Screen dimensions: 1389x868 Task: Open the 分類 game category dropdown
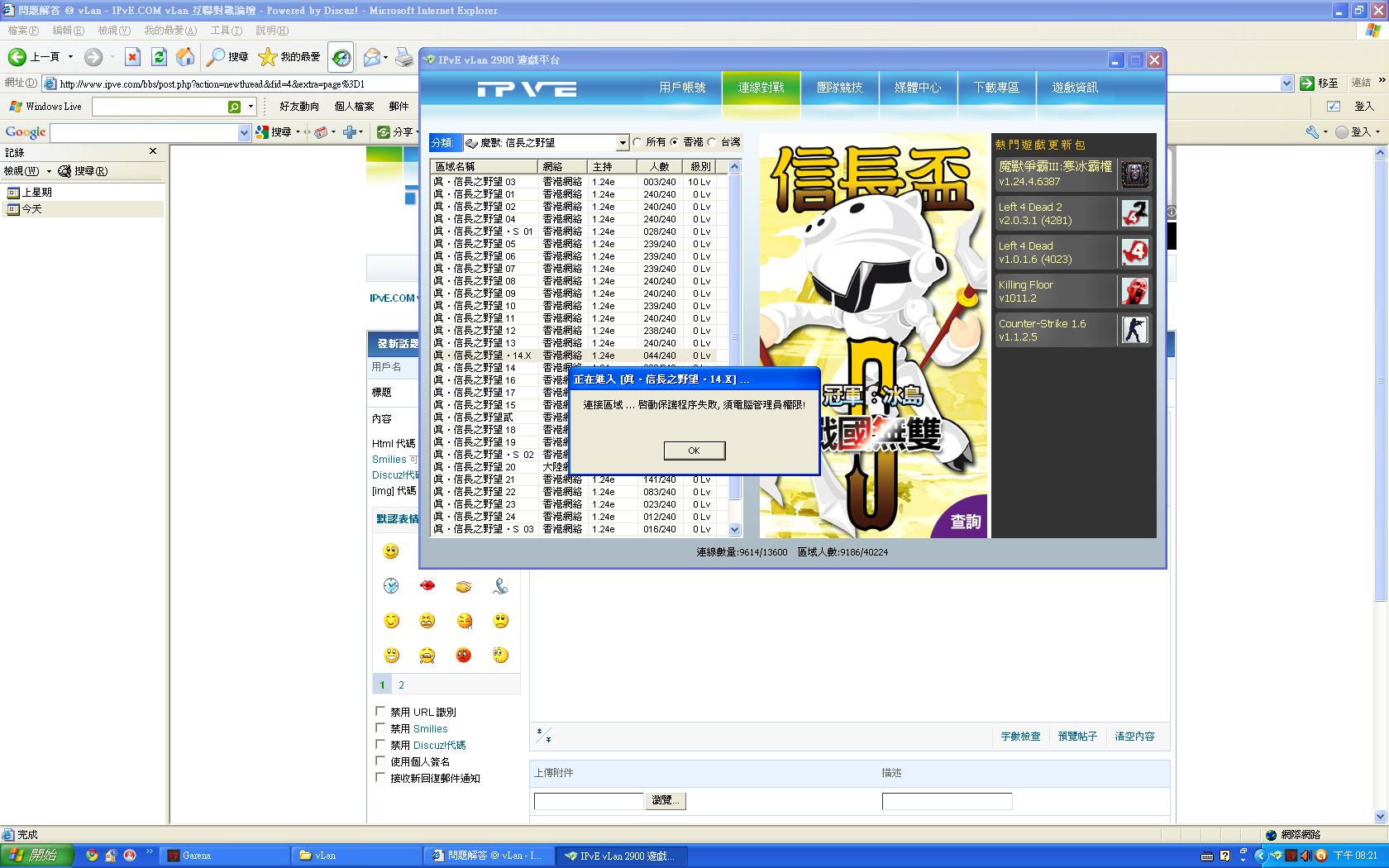[623, 143]
